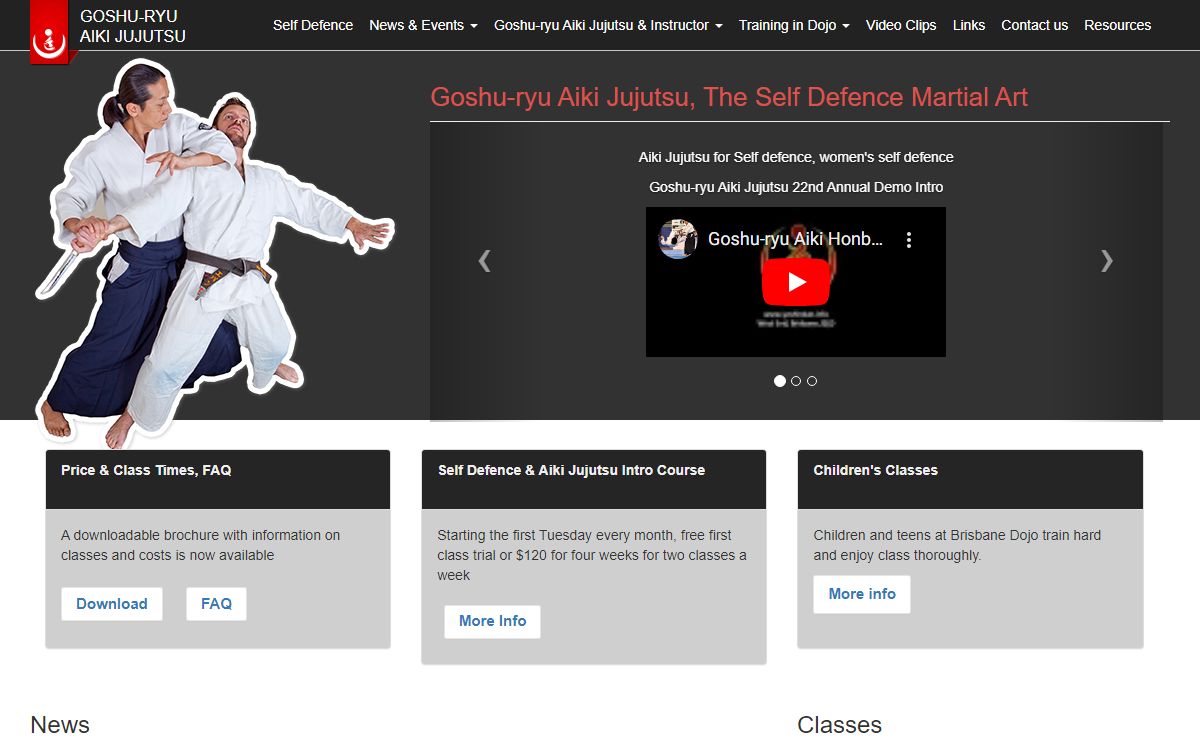Image resolution: width=1200 pixels, height=740 pixels.
Task: Go to next carousel slide arrow
Action: click(x=1106, y=261)
